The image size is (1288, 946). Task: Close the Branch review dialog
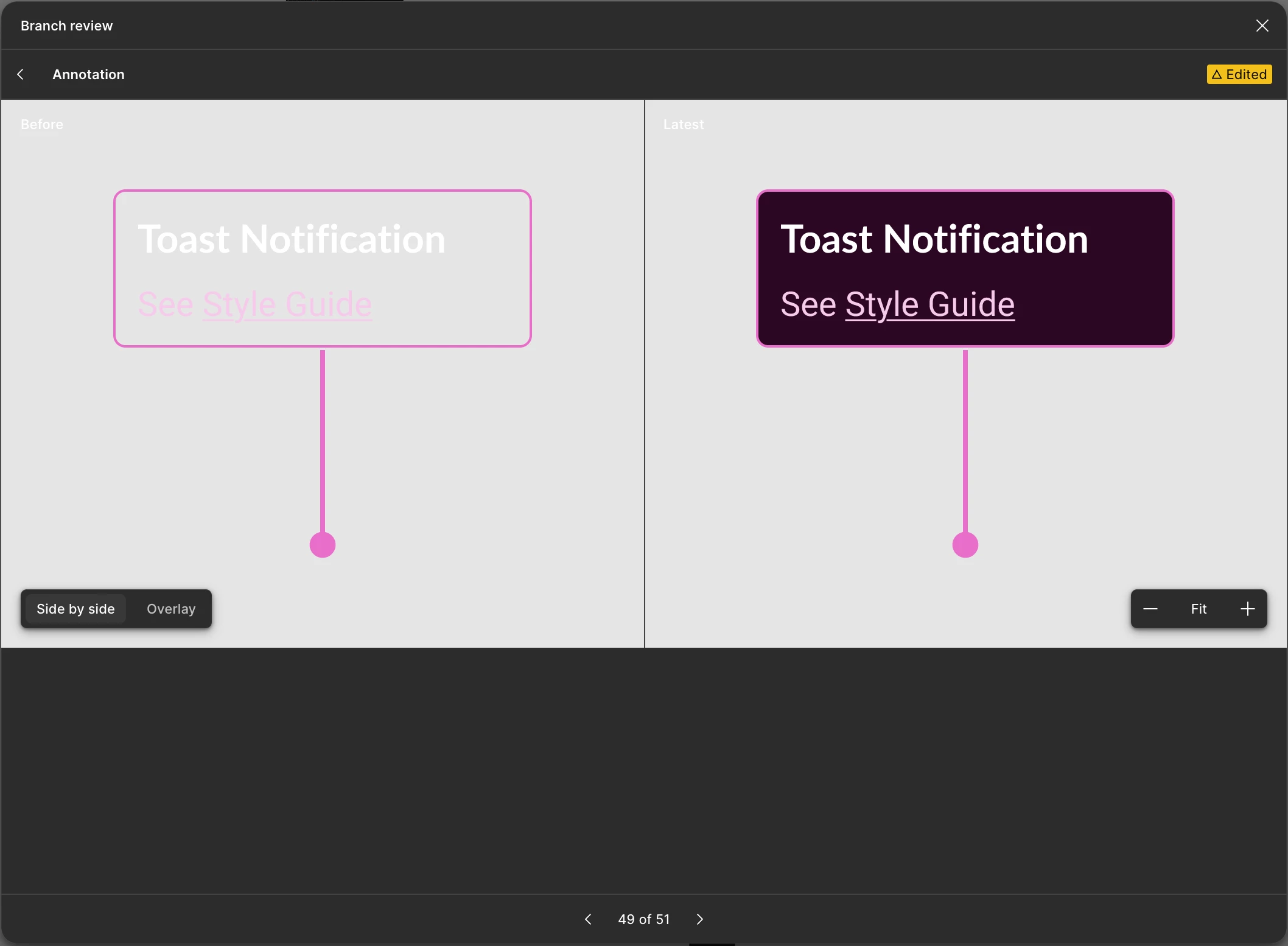[1262, 26]
